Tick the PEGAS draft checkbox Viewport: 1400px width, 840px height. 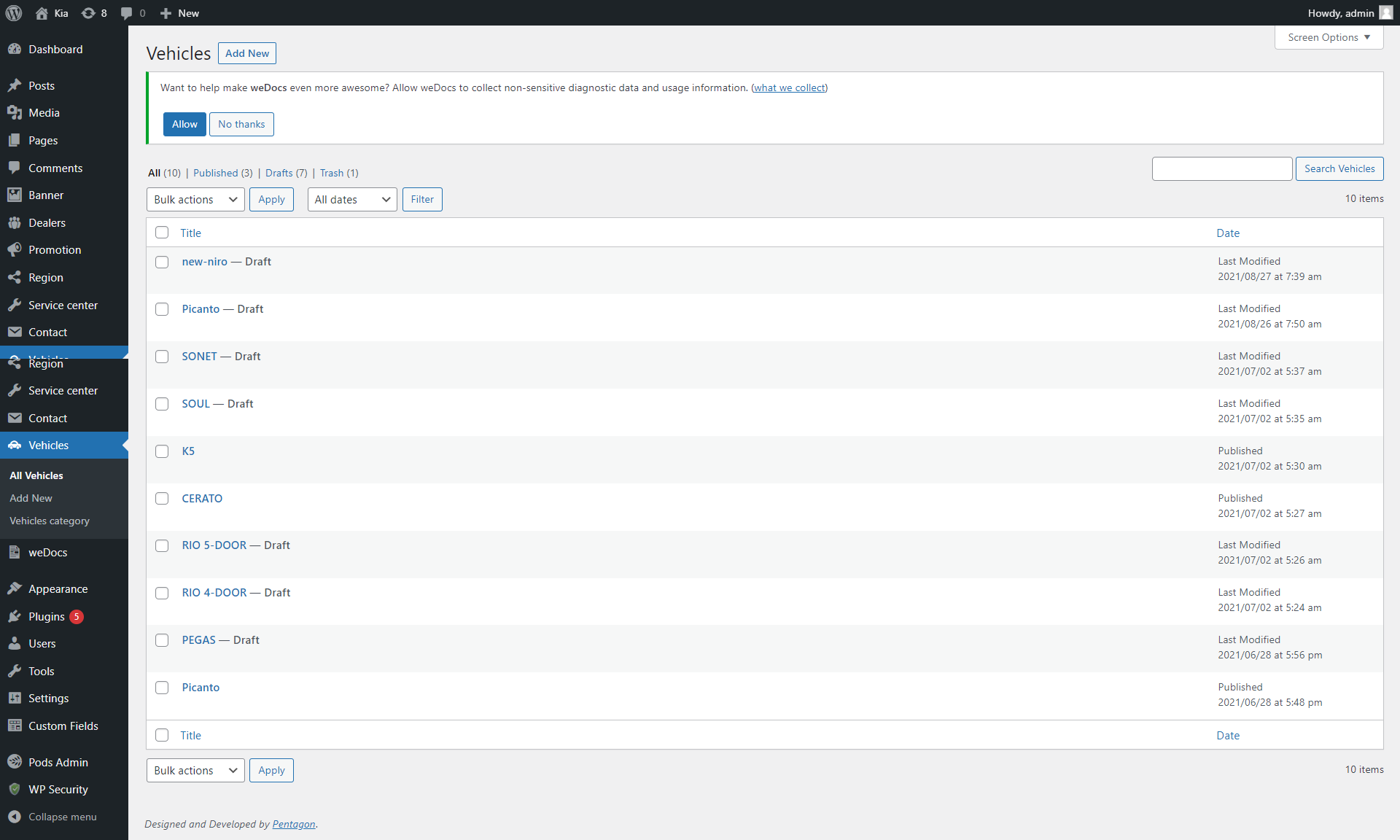162,640
